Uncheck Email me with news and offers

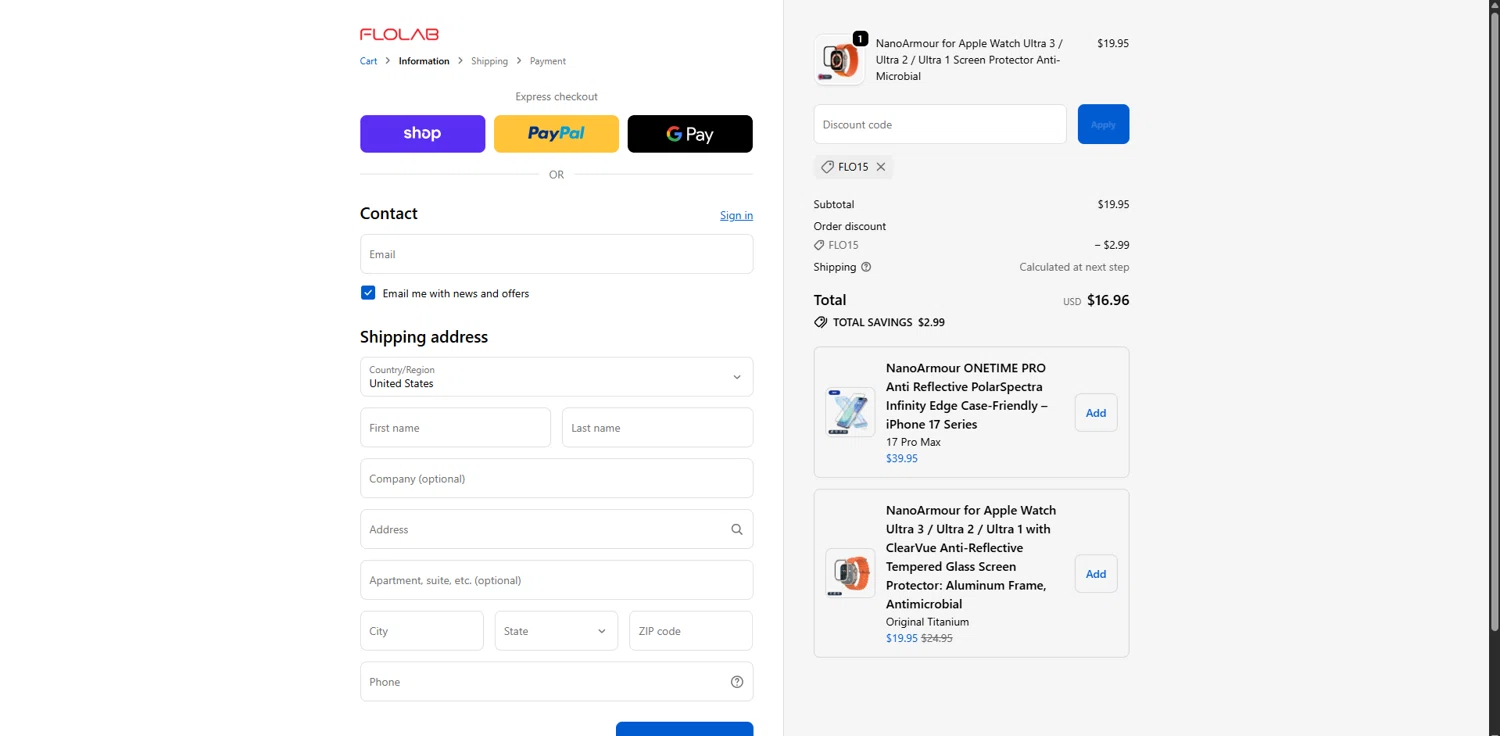368,293
